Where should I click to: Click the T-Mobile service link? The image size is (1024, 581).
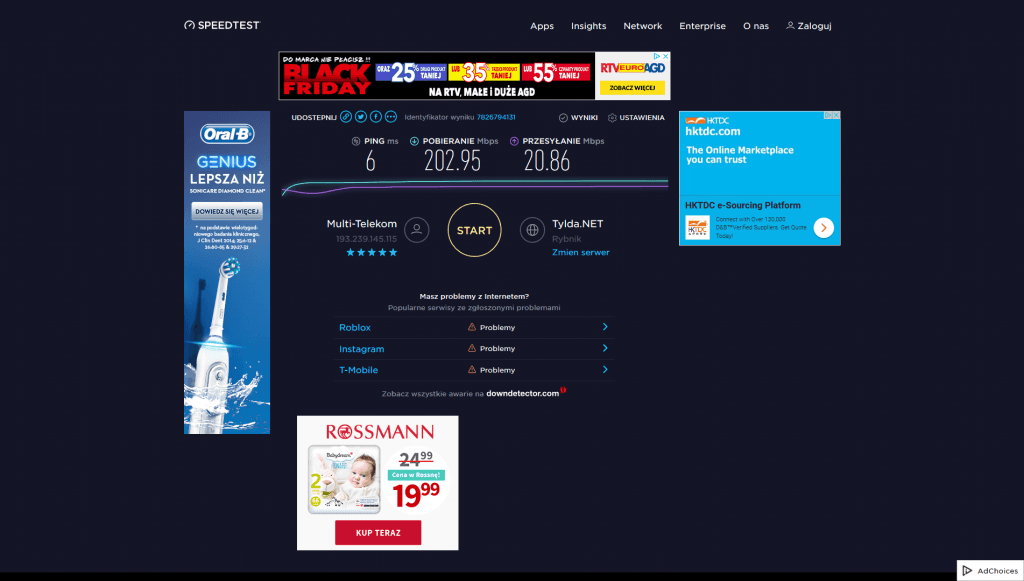(x=359, y=370)
